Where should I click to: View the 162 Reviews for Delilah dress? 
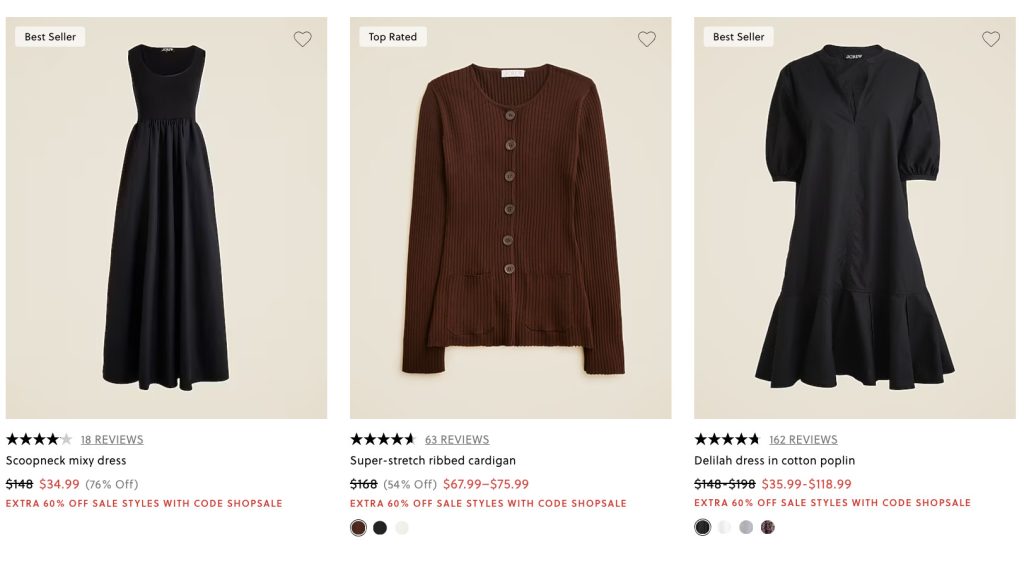click(x=803, y=440)
